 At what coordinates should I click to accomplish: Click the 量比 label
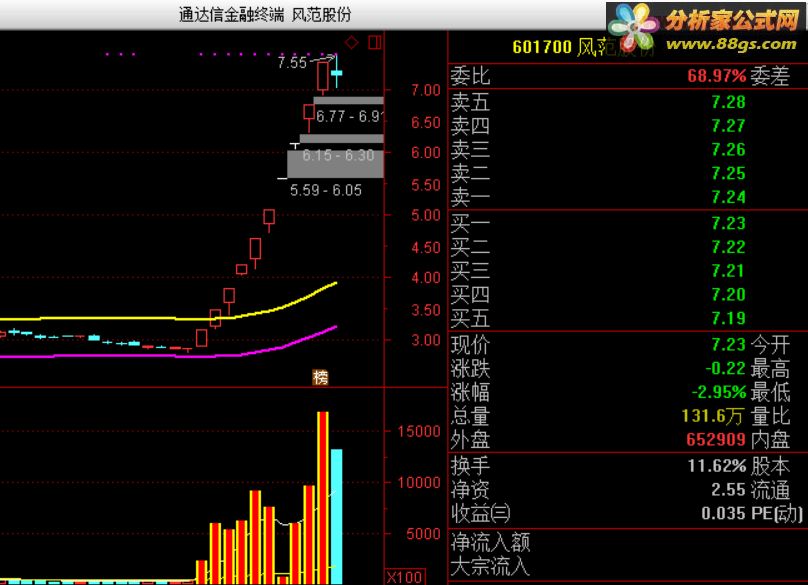click(x=770, y=416)
